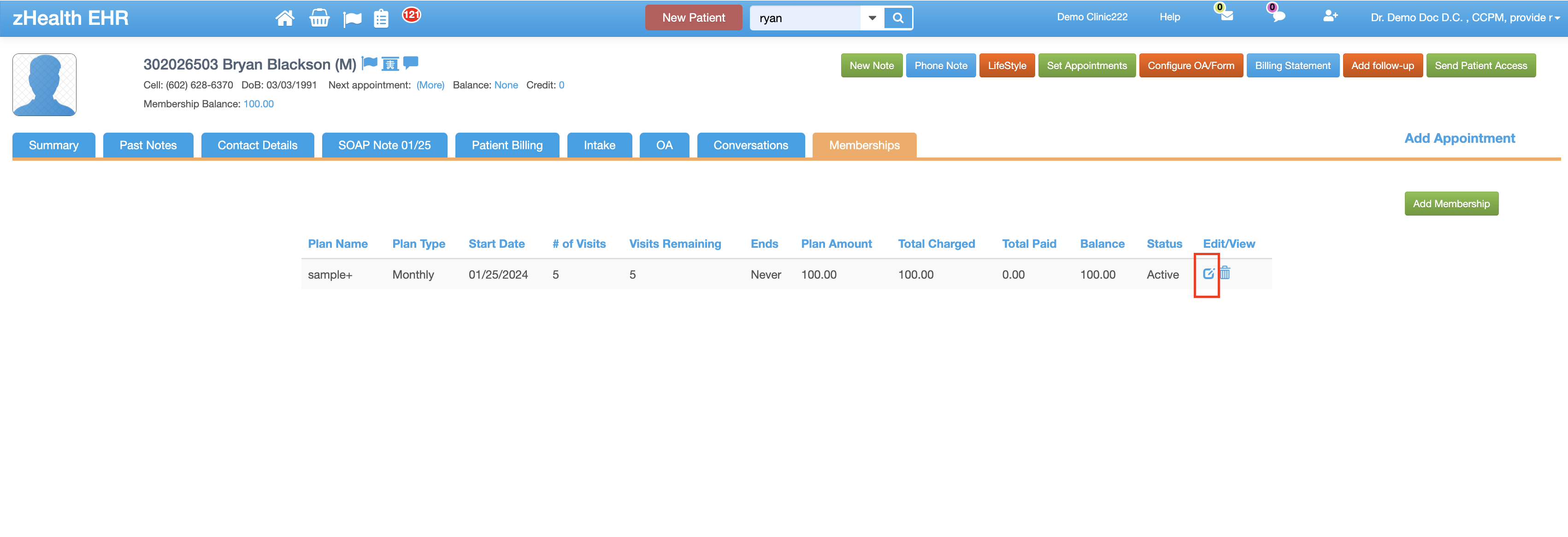Click Set Appointments button
Image resolution: width=1568 pixels, height=537 pixels.
[x=1086, y=66]
